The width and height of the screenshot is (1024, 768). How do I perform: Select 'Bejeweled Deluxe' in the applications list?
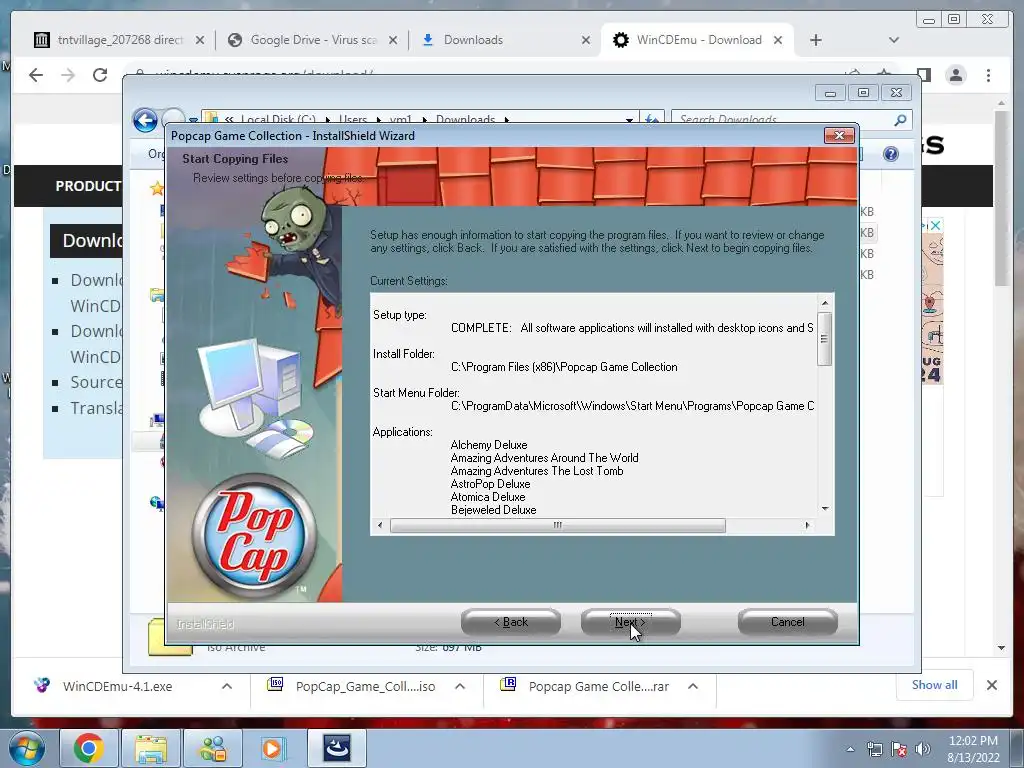click(493, 510)
